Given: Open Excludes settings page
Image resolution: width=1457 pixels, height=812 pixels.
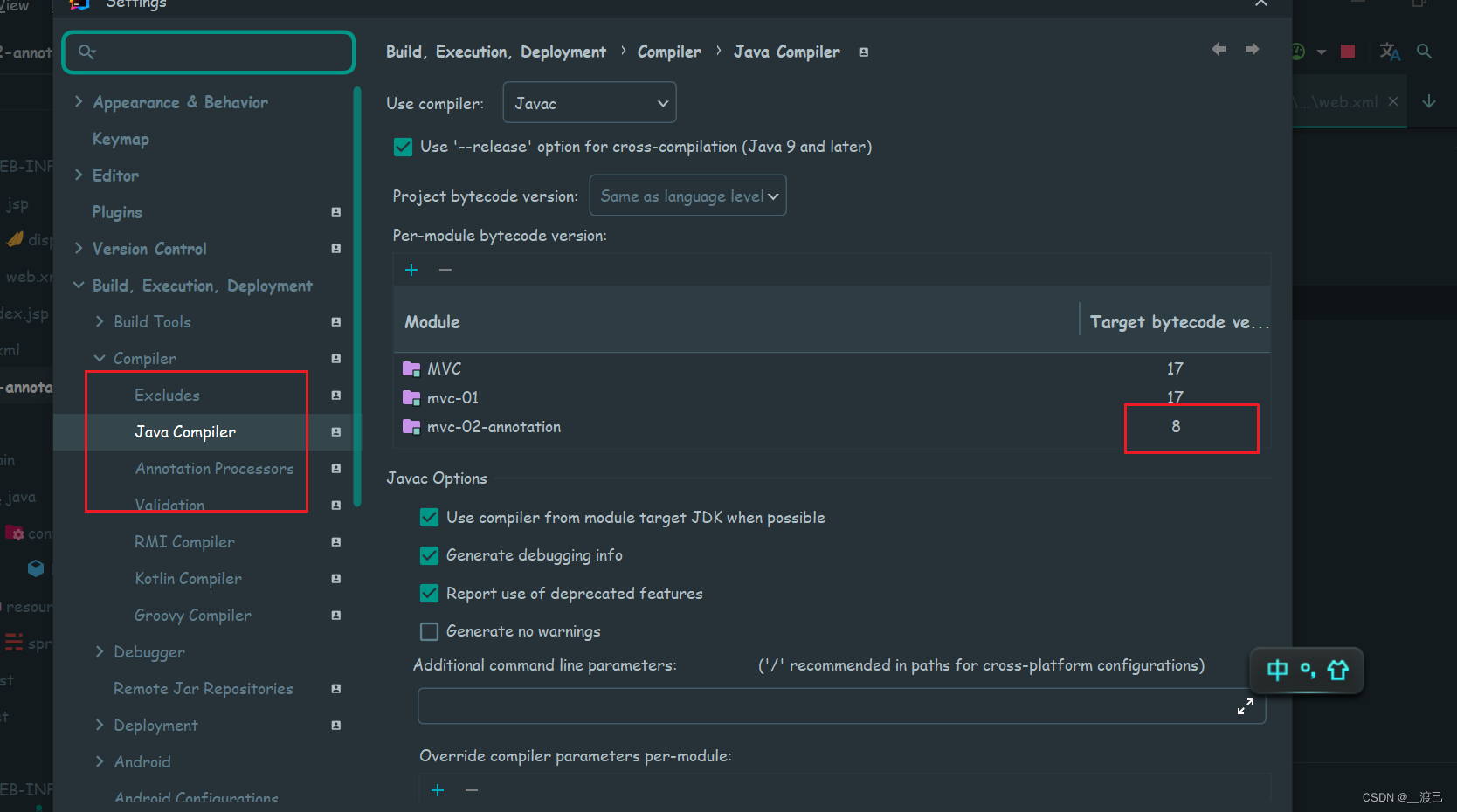Looking at the screenshot, I should (x=167, y=396).
